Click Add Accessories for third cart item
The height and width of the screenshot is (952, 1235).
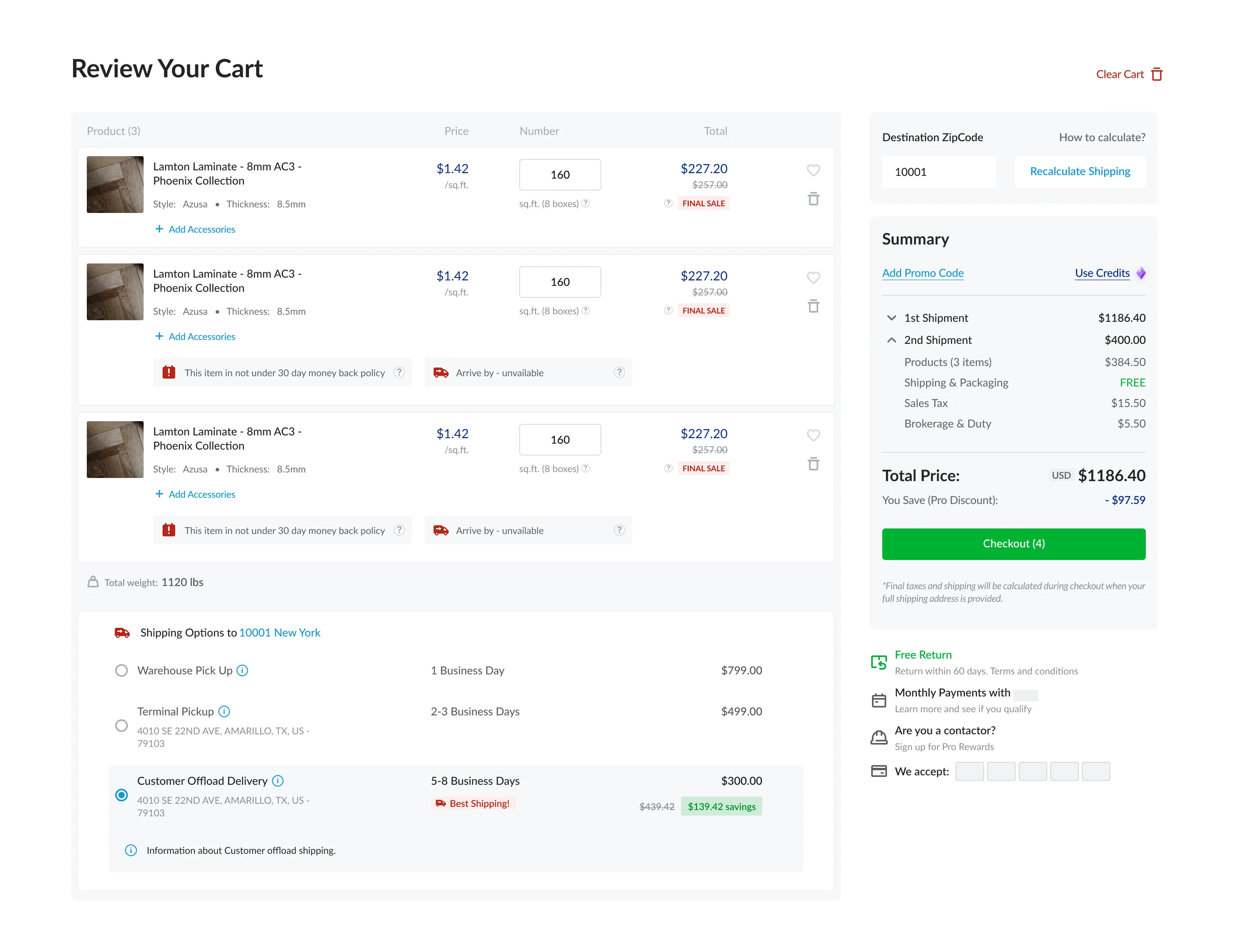(195, 494)
